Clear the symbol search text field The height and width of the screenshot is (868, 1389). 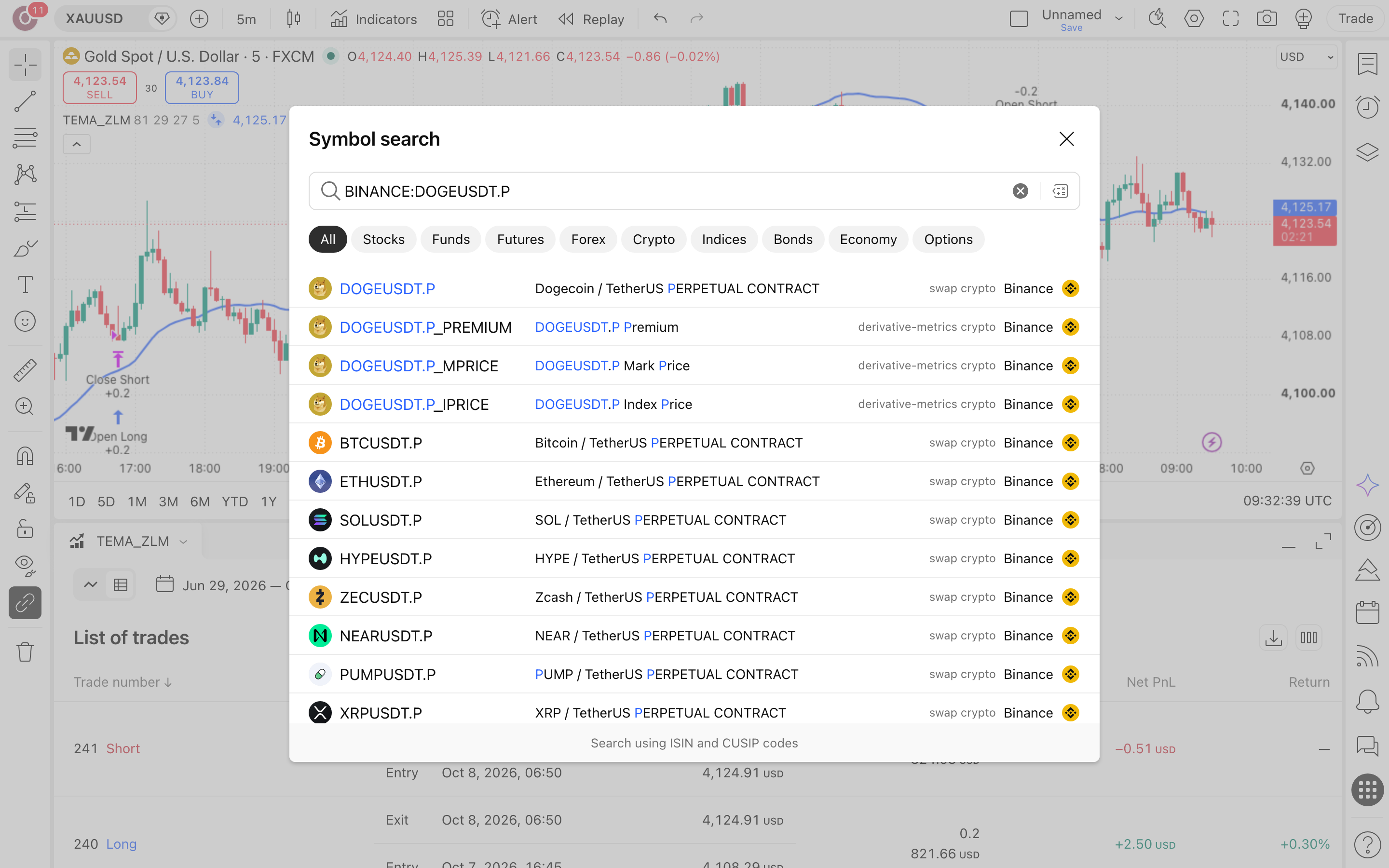pos(1020,191)
